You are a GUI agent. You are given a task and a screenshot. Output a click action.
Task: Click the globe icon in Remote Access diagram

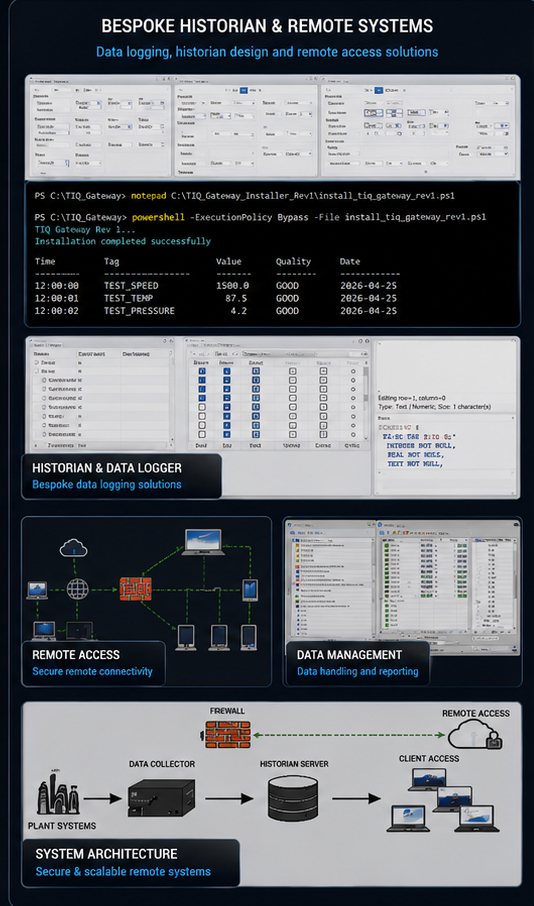(77, 589)
